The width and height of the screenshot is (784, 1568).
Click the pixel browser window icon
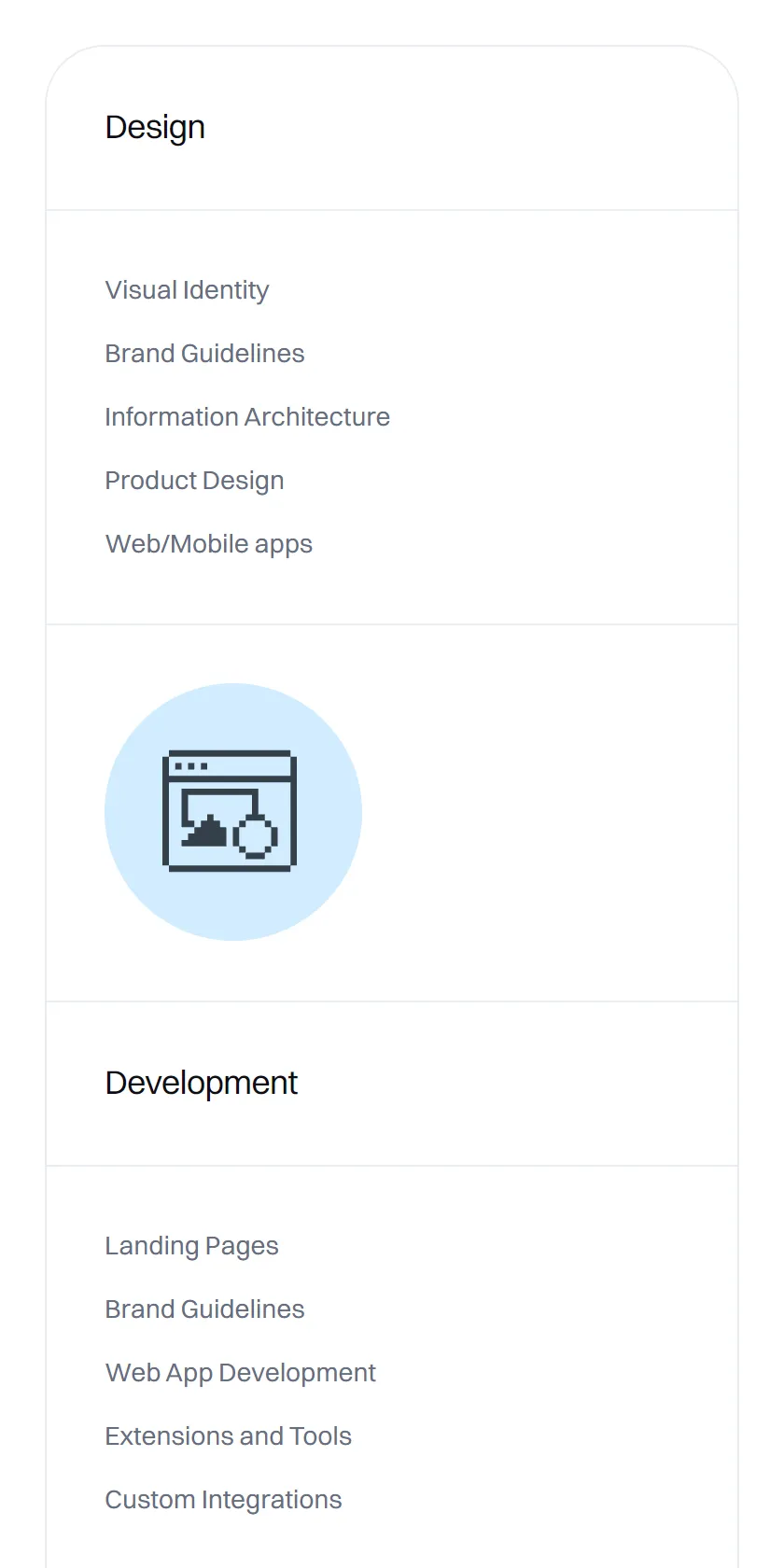pos(230,811)
